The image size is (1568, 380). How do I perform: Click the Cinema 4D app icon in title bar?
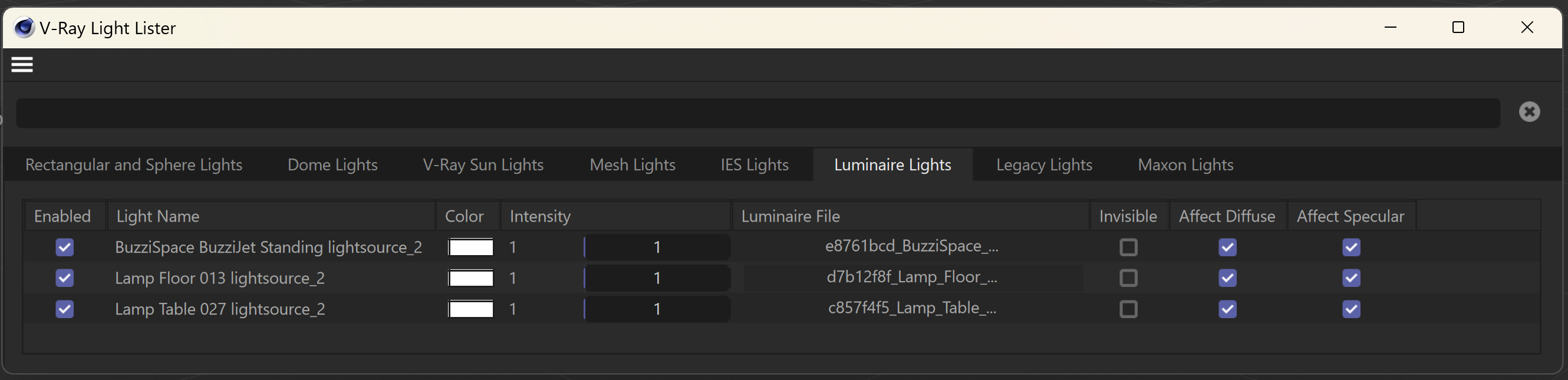[x=24, y=28]
